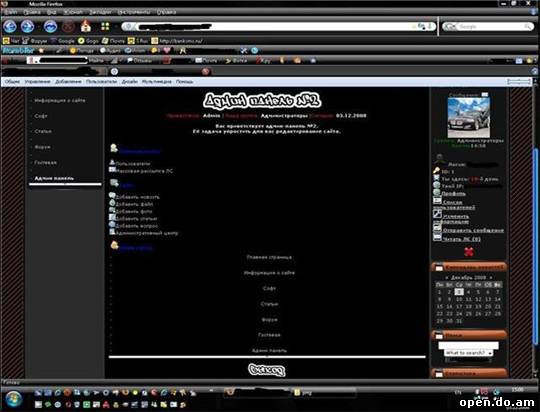Click the pink heart toolbar icon
This screenshot has height=412, width=540.
point(167,50)
